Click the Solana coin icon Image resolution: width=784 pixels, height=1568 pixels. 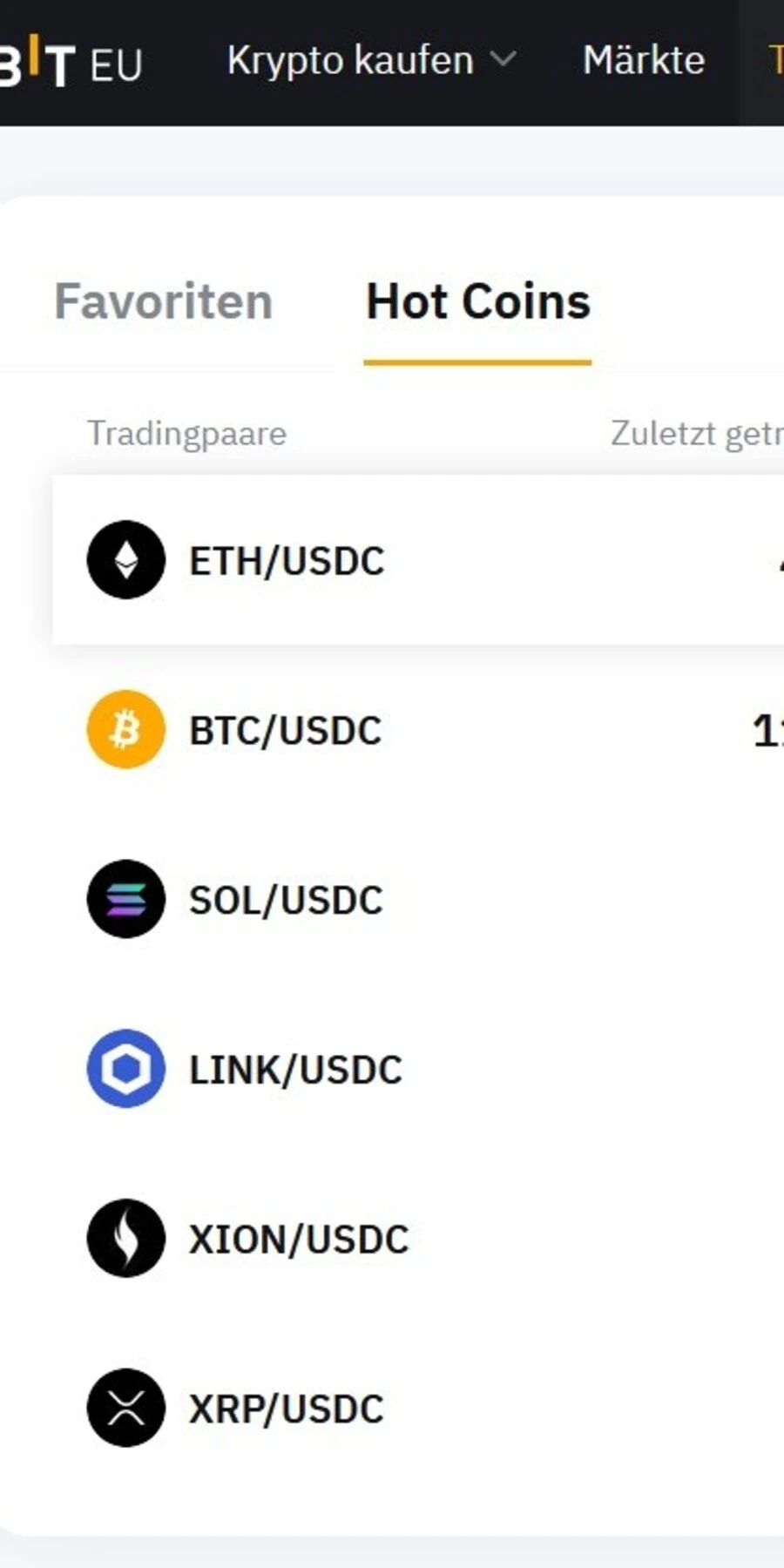(x=125, y=899)
